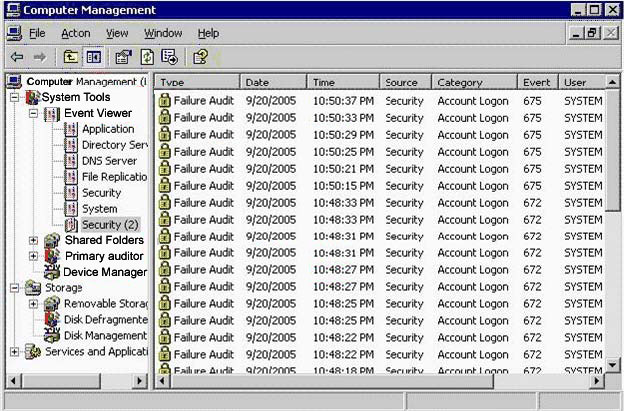Screen dimensions: 624x411
Task: Collapse the Event Viewer tree node
Action: (33, 113)
